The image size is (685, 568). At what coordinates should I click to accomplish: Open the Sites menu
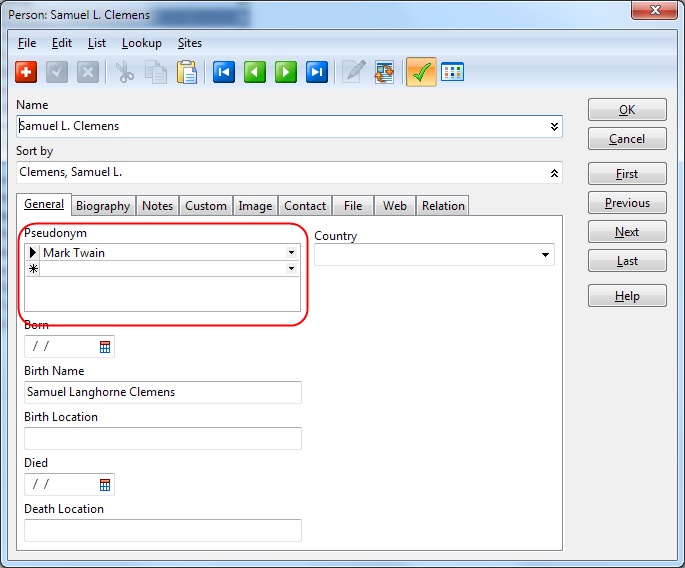(x=190, y=43)
